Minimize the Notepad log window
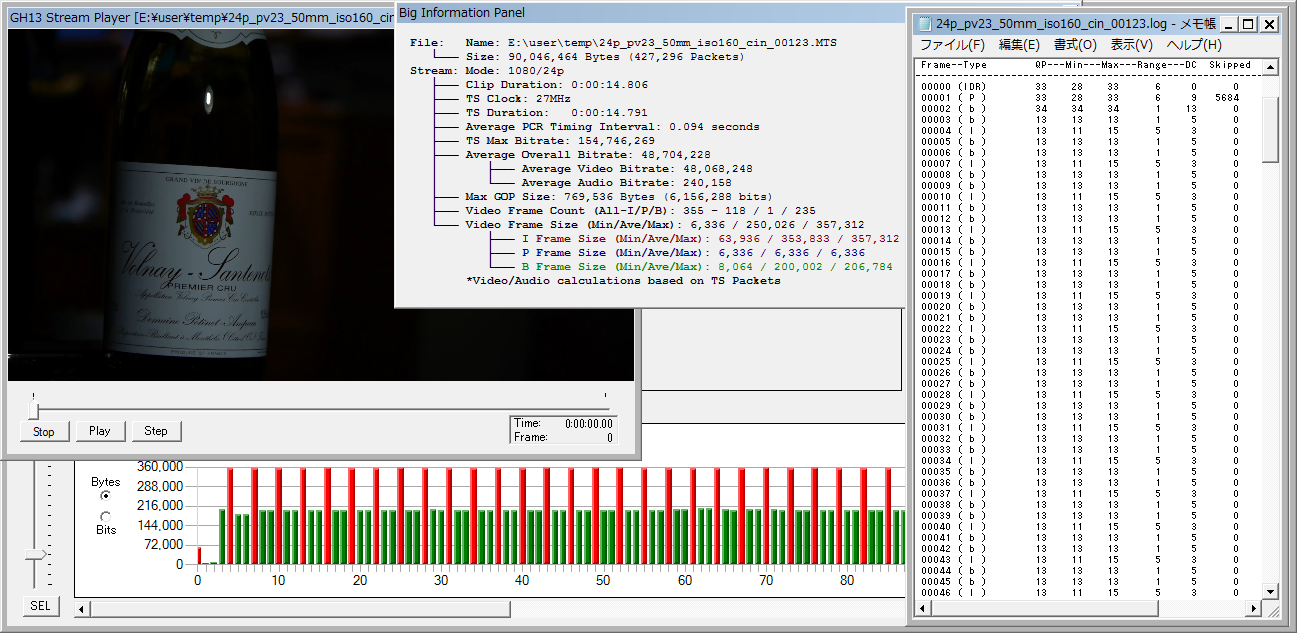 pos(1229,24)
